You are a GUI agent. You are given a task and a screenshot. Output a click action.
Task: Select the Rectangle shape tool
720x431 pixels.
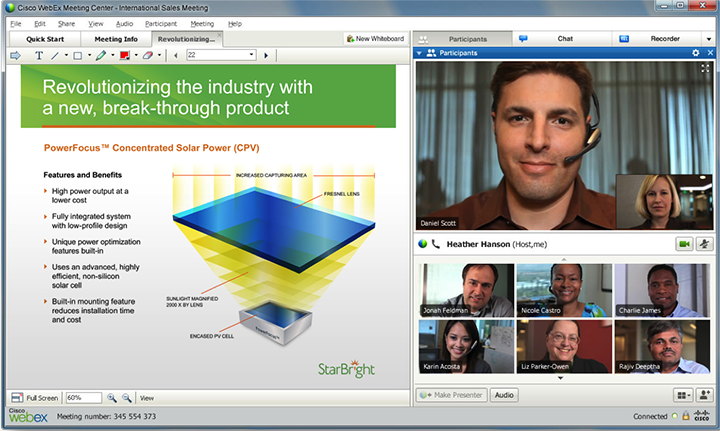point(78,56)
